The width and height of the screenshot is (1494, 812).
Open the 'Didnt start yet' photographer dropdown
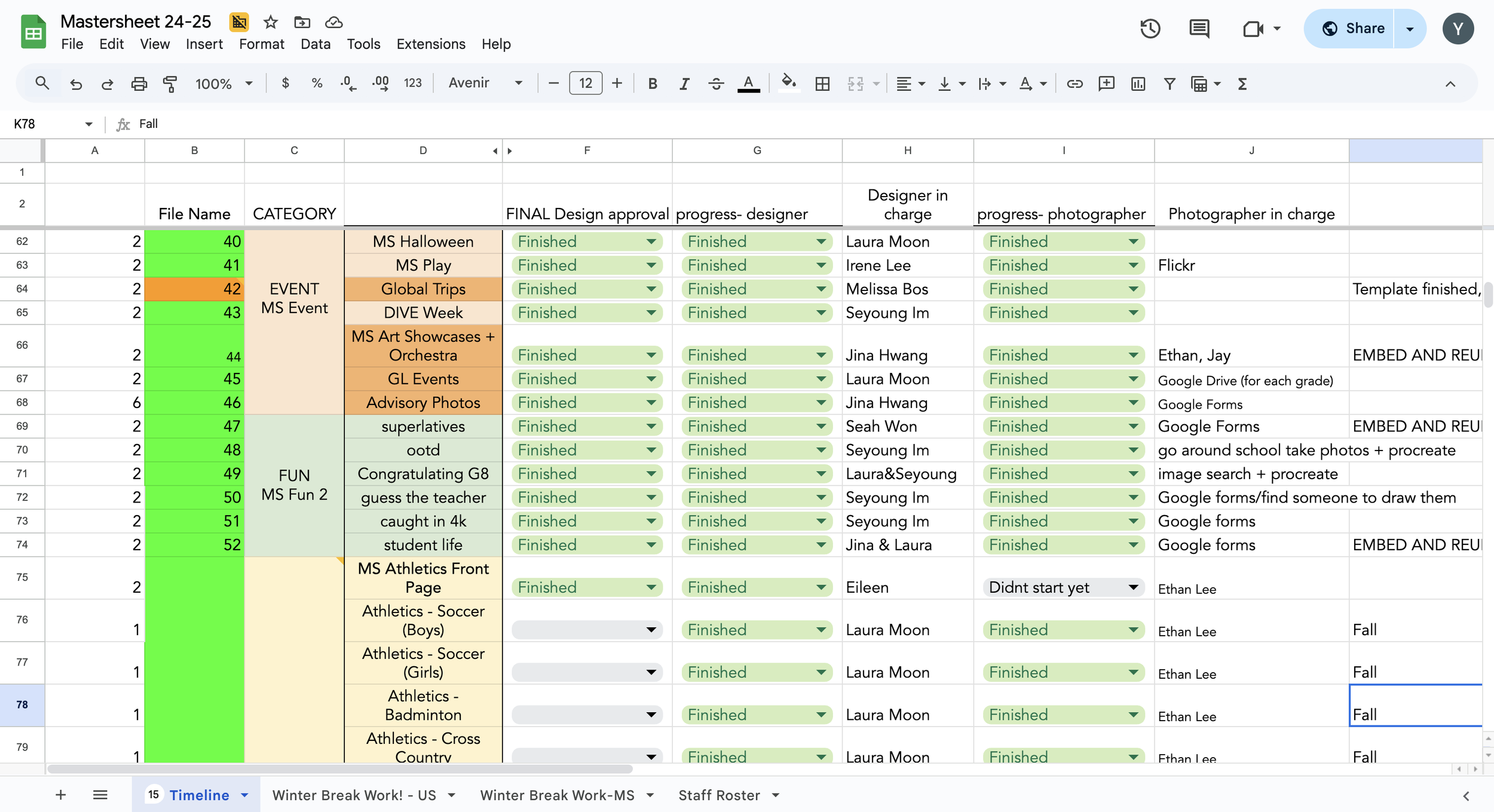pyautogui.click(x=1132, y=587)
